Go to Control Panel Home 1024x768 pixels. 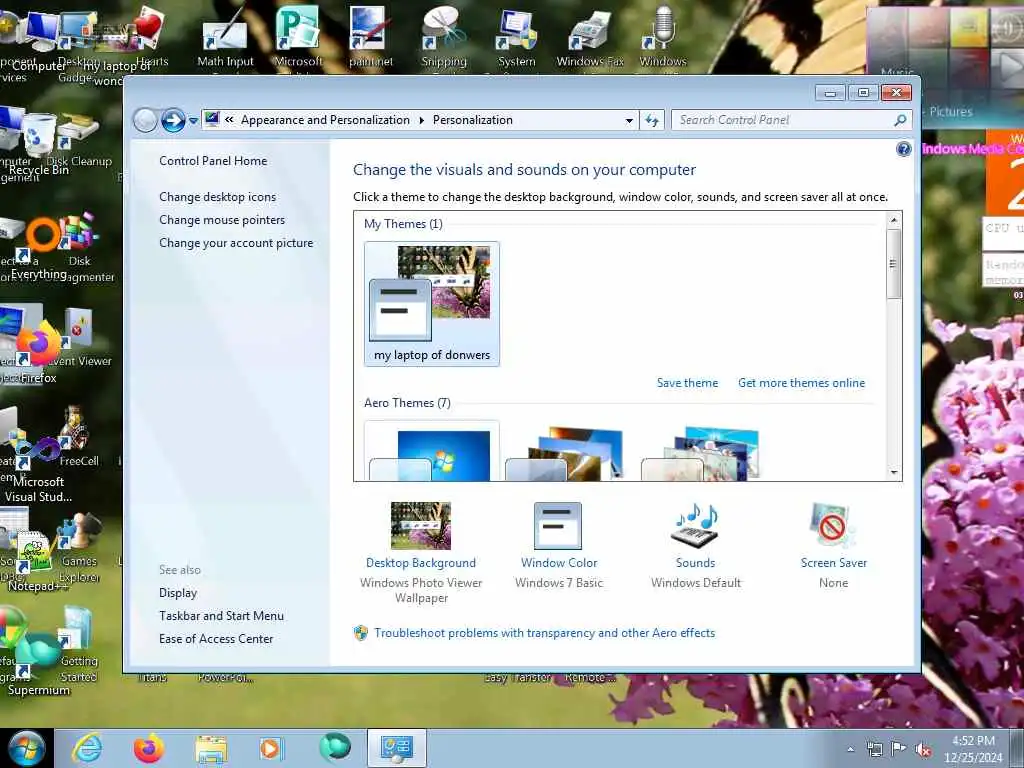213,161
